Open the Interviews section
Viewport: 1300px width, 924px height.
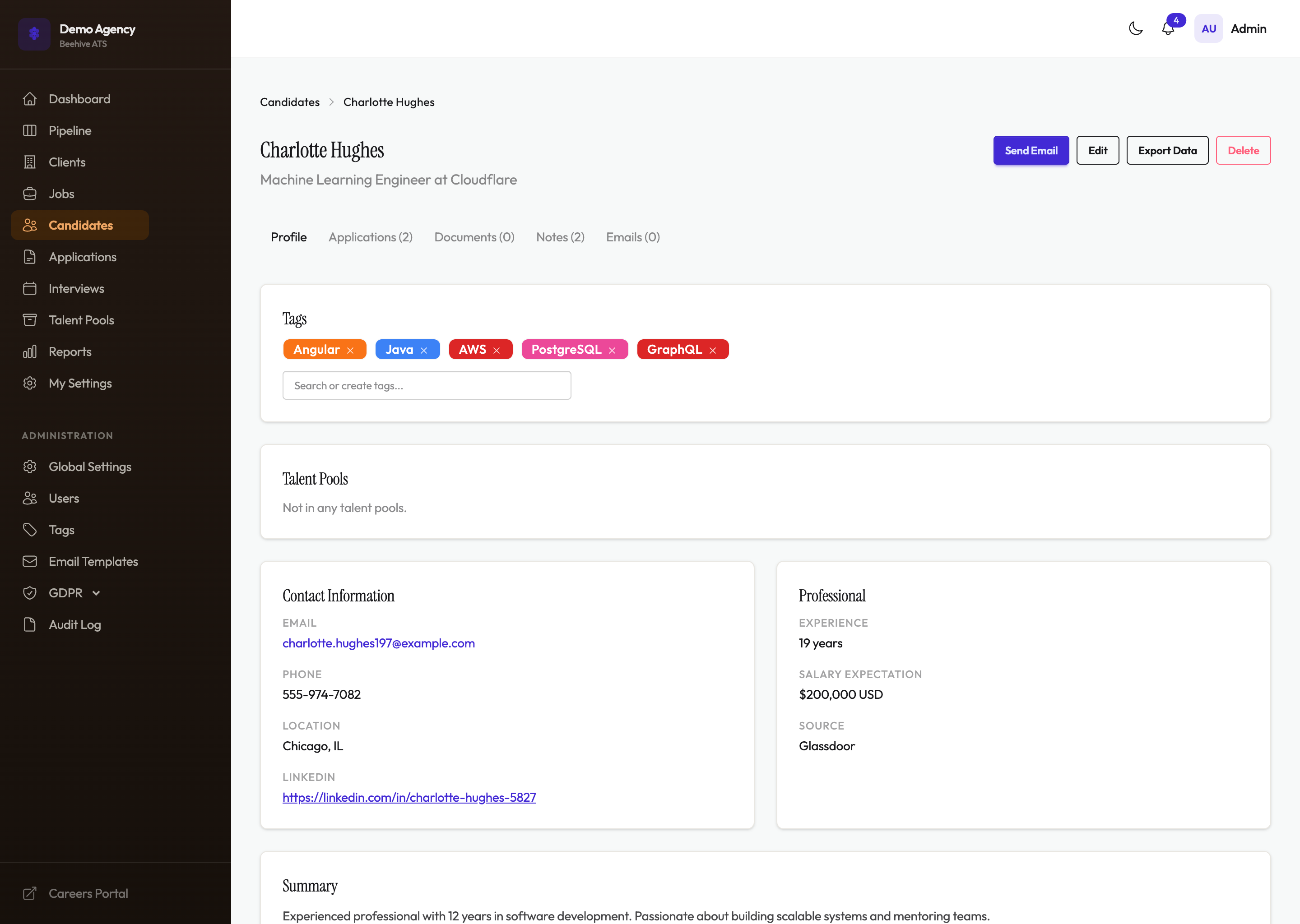pos(76,288)
